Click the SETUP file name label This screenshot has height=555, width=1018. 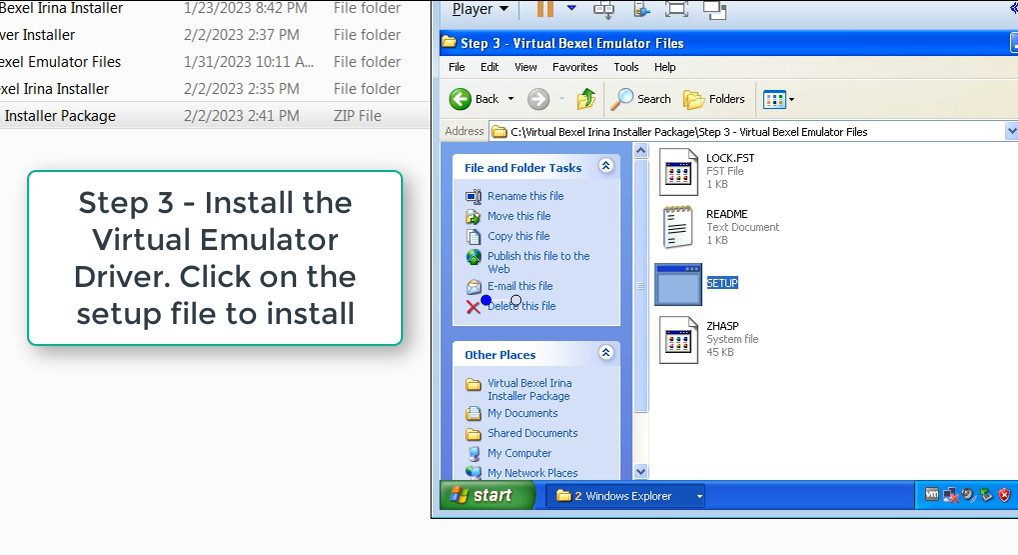point(722,283)
